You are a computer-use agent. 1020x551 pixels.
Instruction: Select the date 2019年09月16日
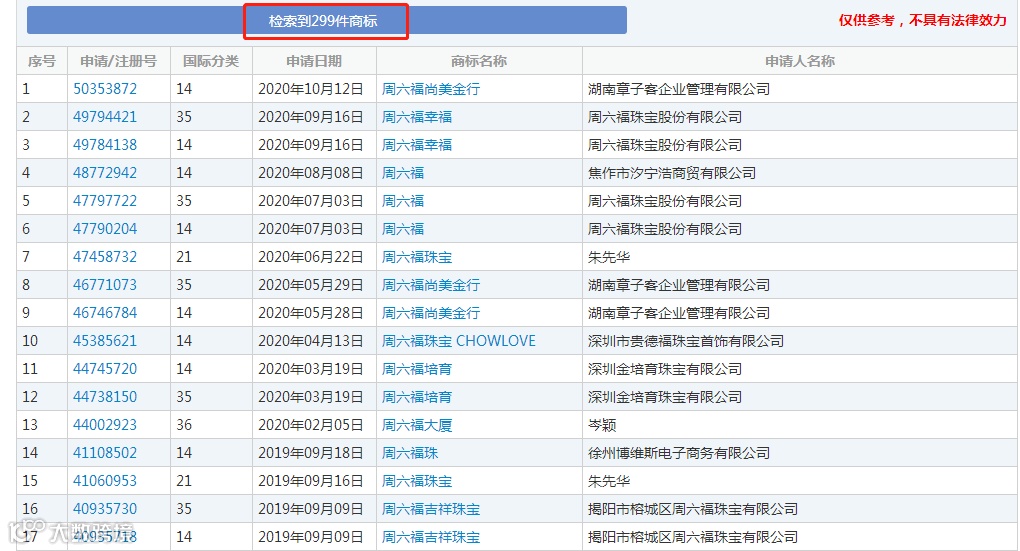pos(310,480)
